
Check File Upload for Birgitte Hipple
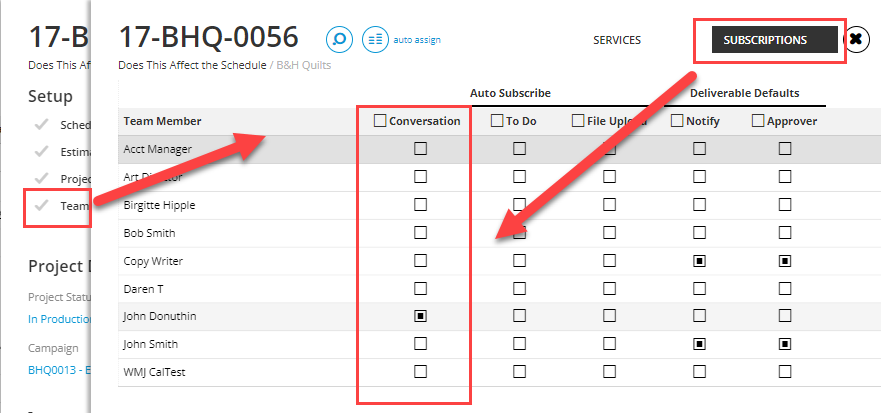tap(609, 204)
